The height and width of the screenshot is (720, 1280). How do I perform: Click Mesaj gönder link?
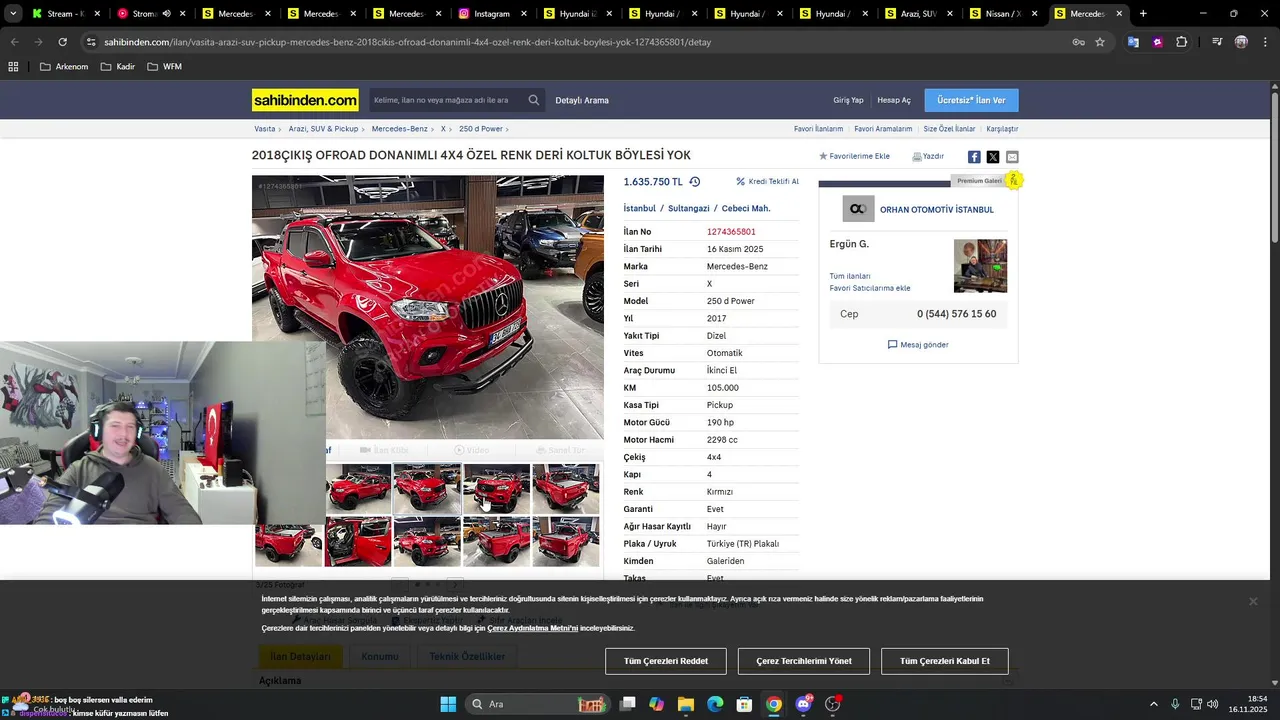[918, 344]
